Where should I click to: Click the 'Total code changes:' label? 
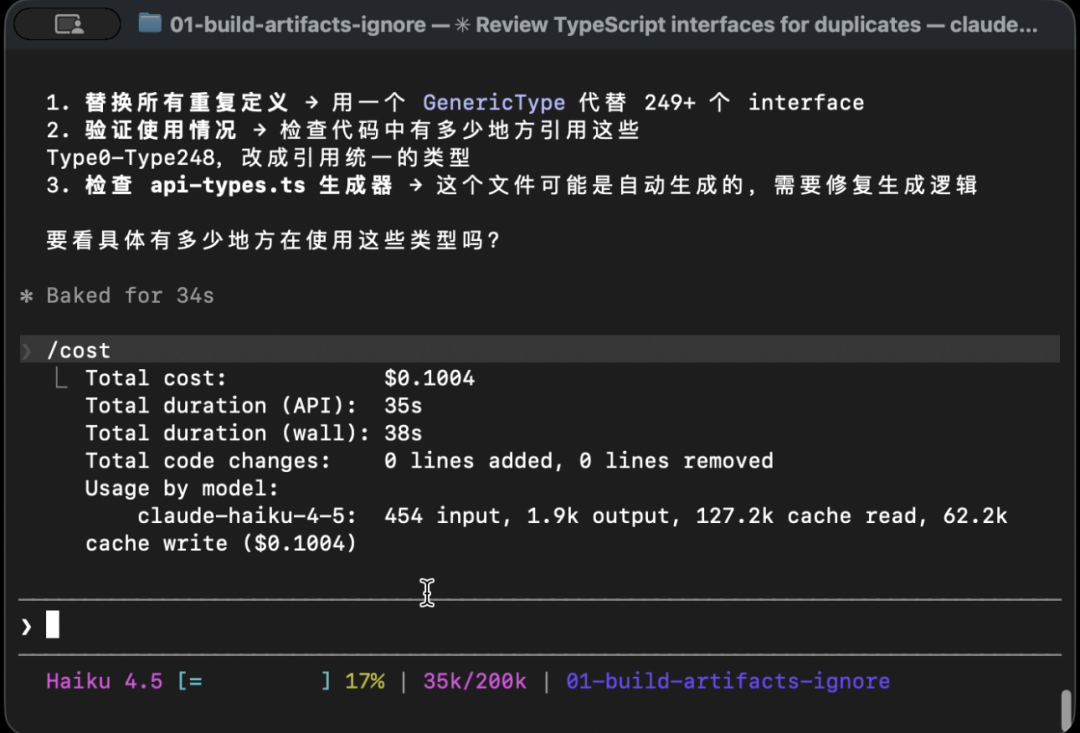coord(208,461)
